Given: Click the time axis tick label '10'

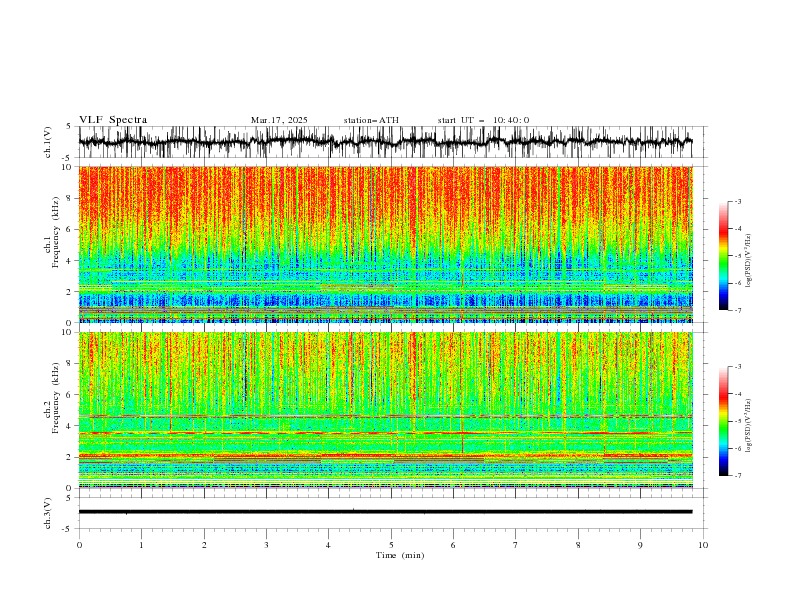Looking at the screenshot, I should (703, 545).
